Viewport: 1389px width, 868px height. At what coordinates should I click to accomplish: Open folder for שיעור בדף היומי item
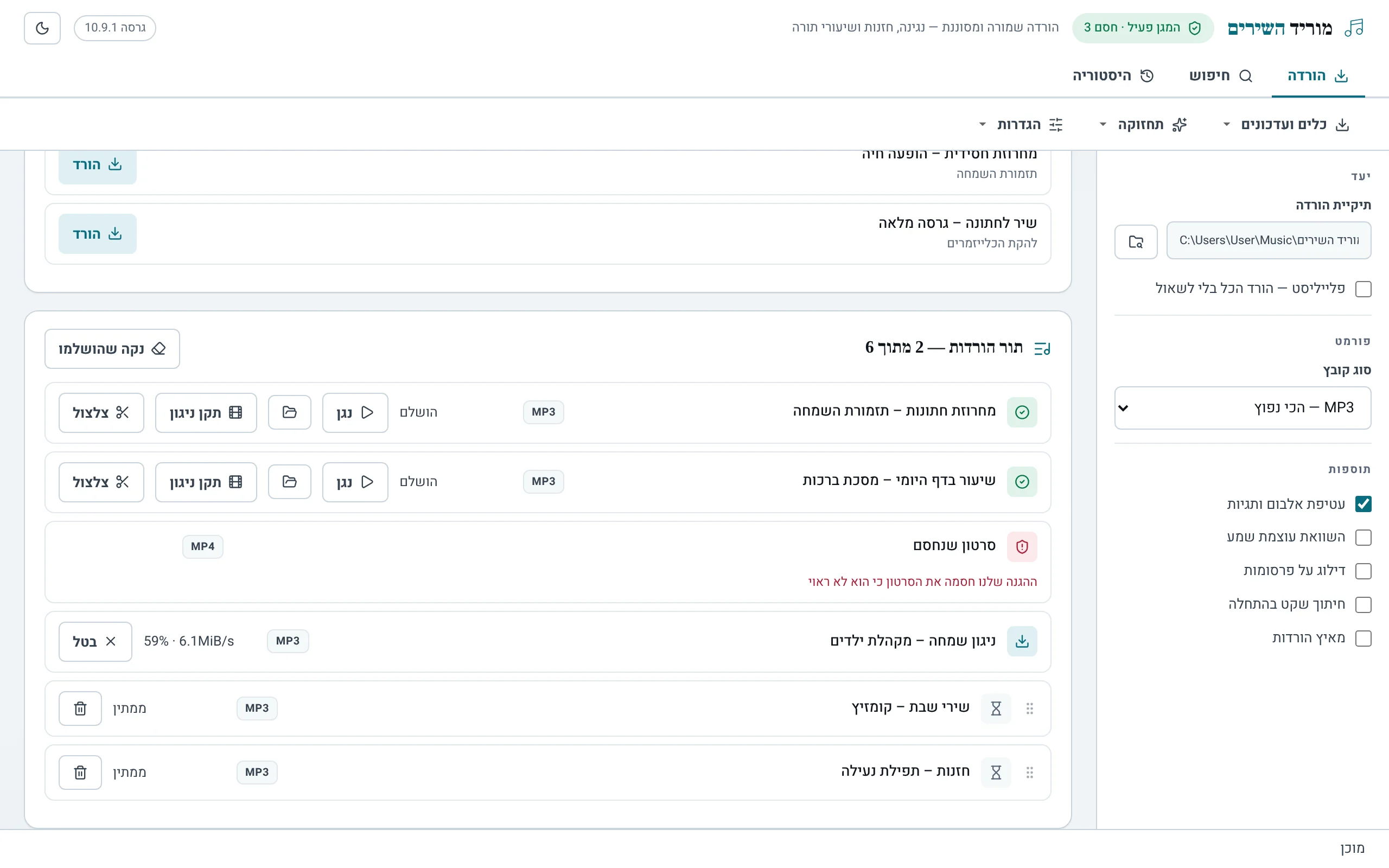pos(289,482)
